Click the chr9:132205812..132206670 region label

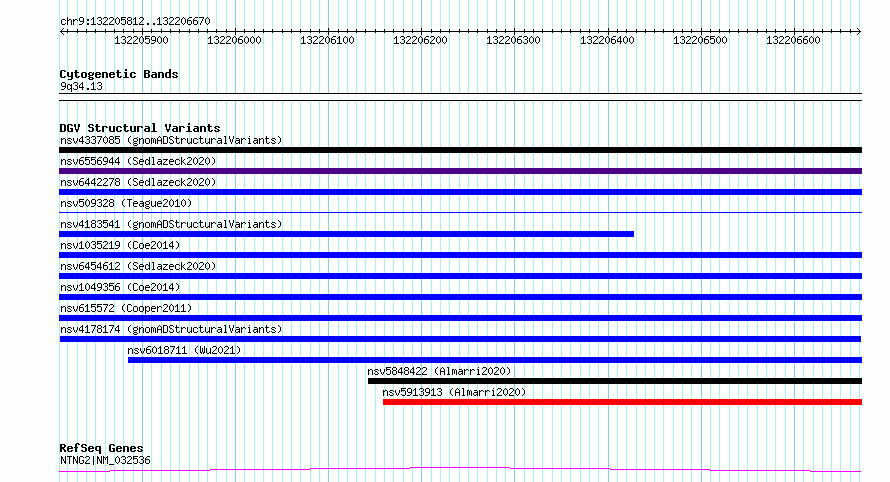point(135,22)
